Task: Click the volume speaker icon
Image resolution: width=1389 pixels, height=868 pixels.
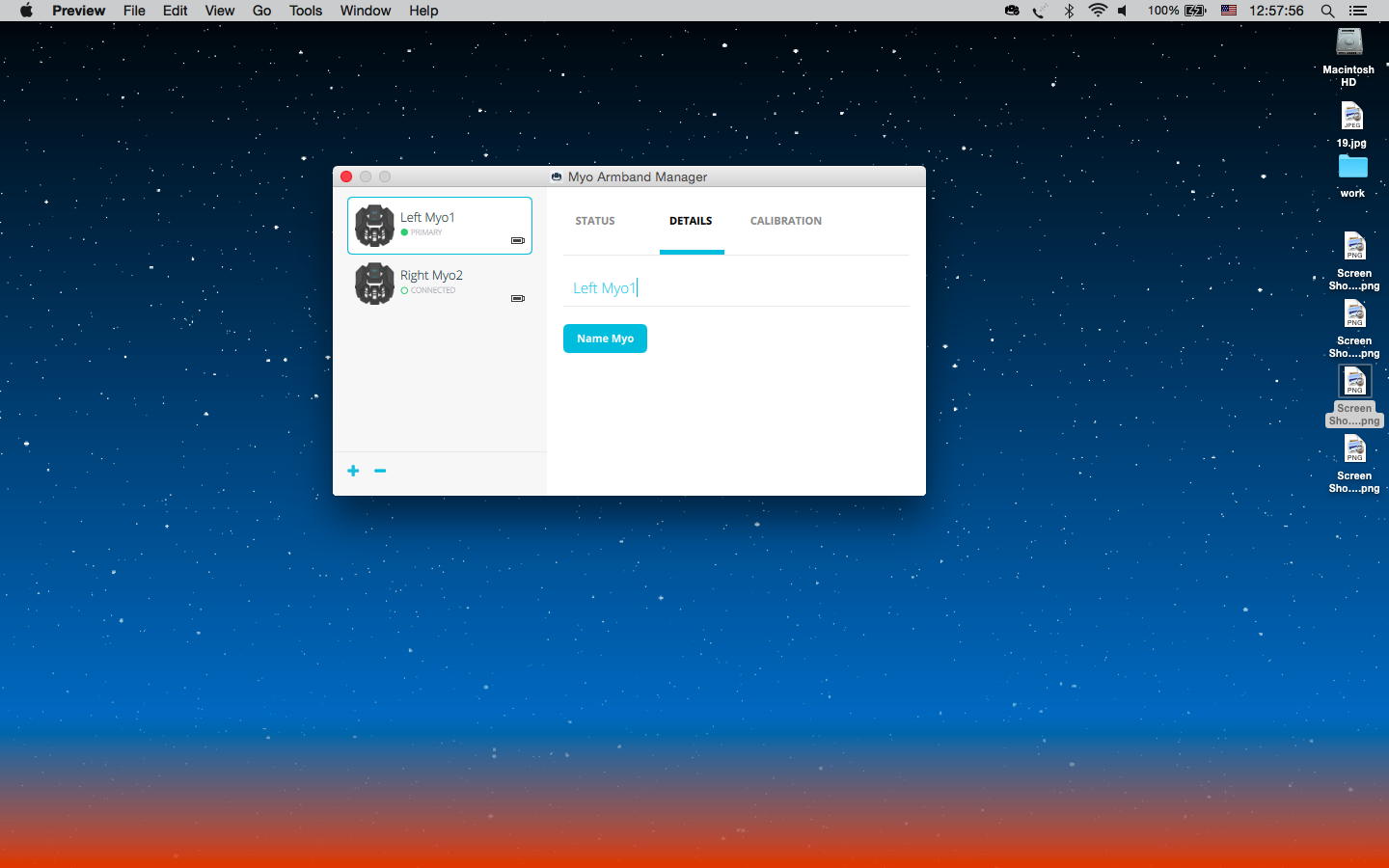Action: click(1123, 11)
